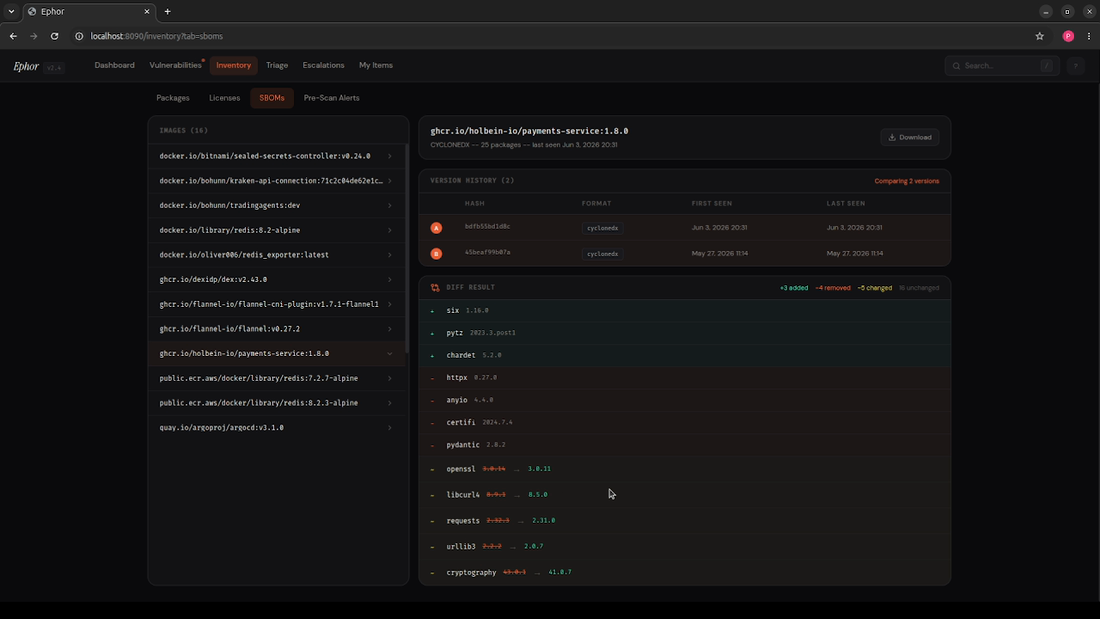Open a new browser tab
This screenshot has height=619, width=1100.
167,11
